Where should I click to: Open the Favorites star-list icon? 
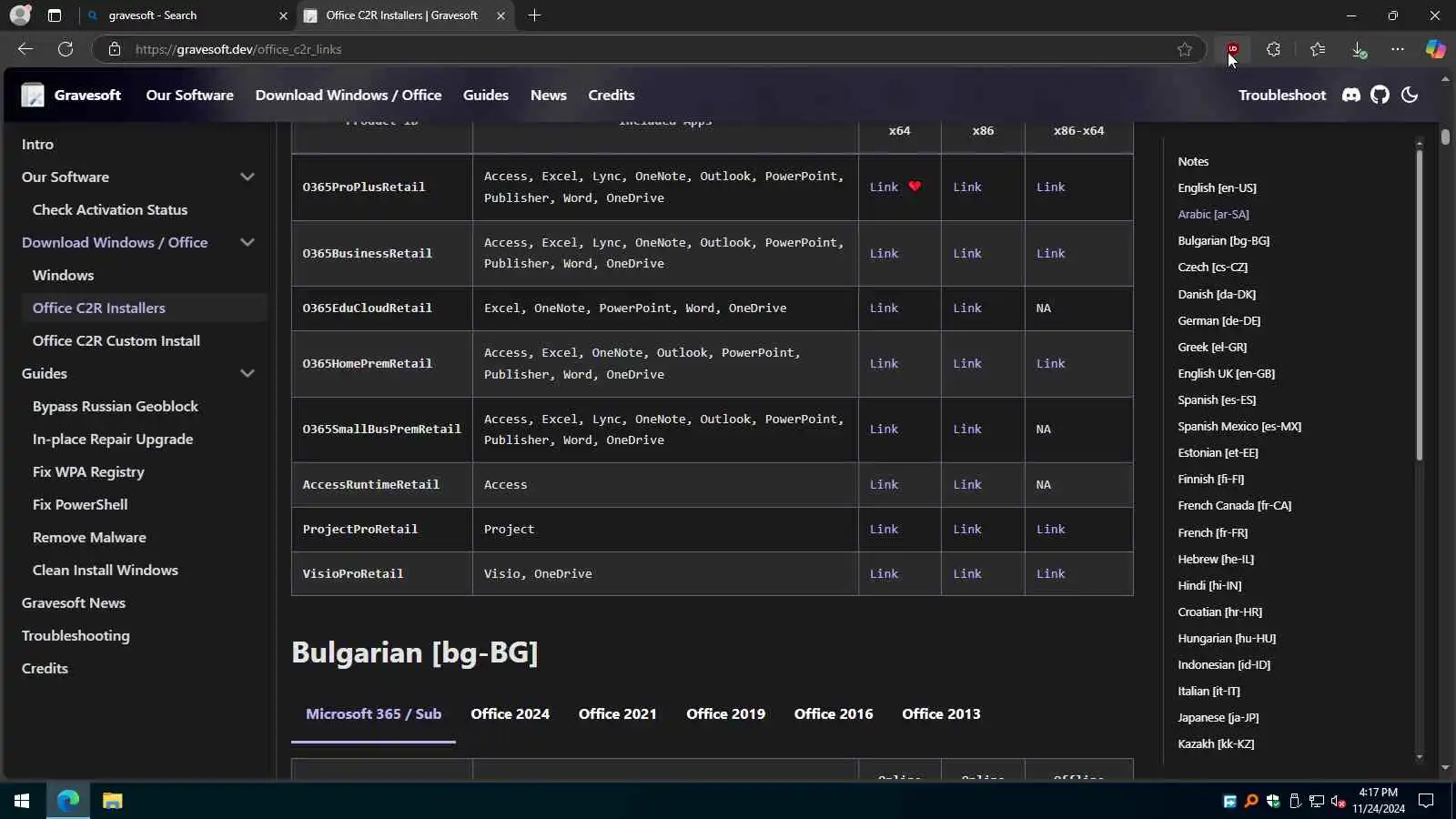1317,49
